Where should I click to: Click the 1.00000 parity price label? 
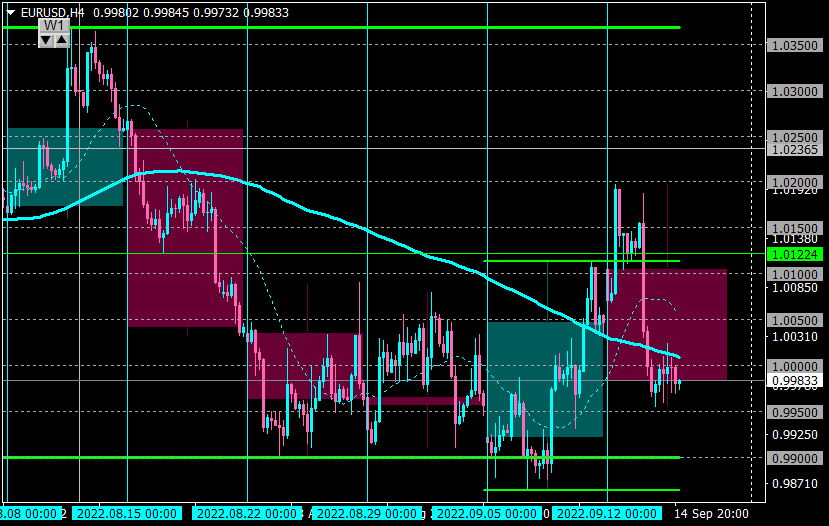point(795,366)
